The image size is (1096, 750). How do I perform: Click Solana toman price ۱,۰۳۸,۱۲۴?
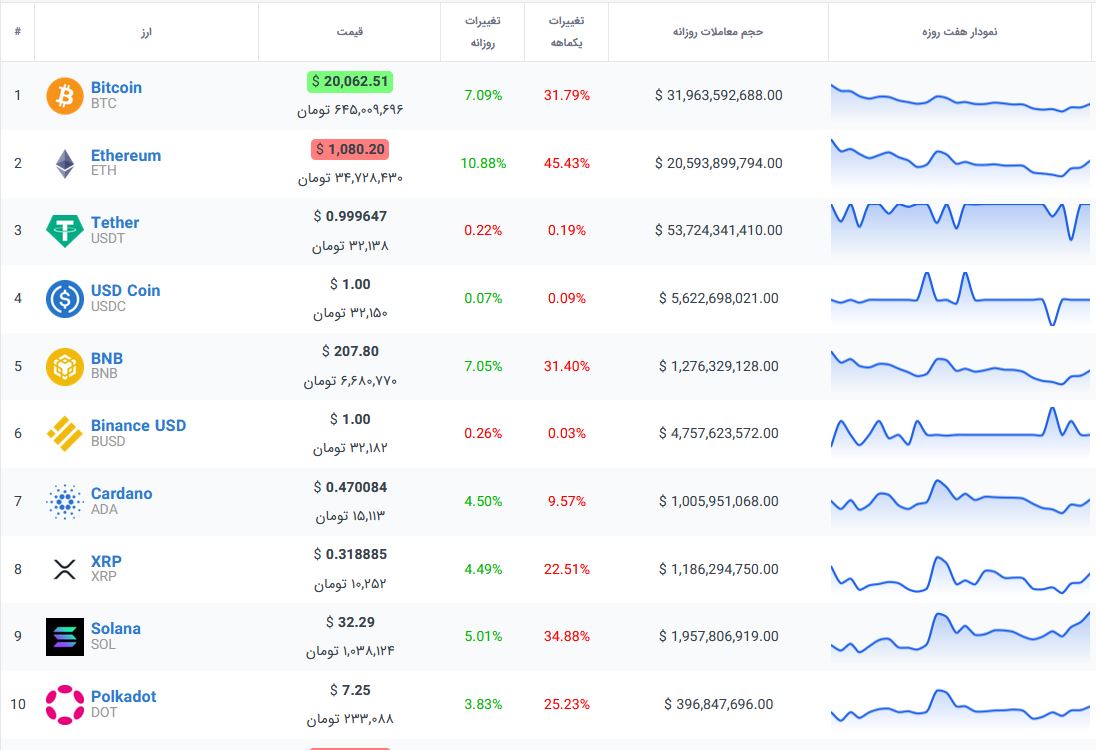pos(349,651)
